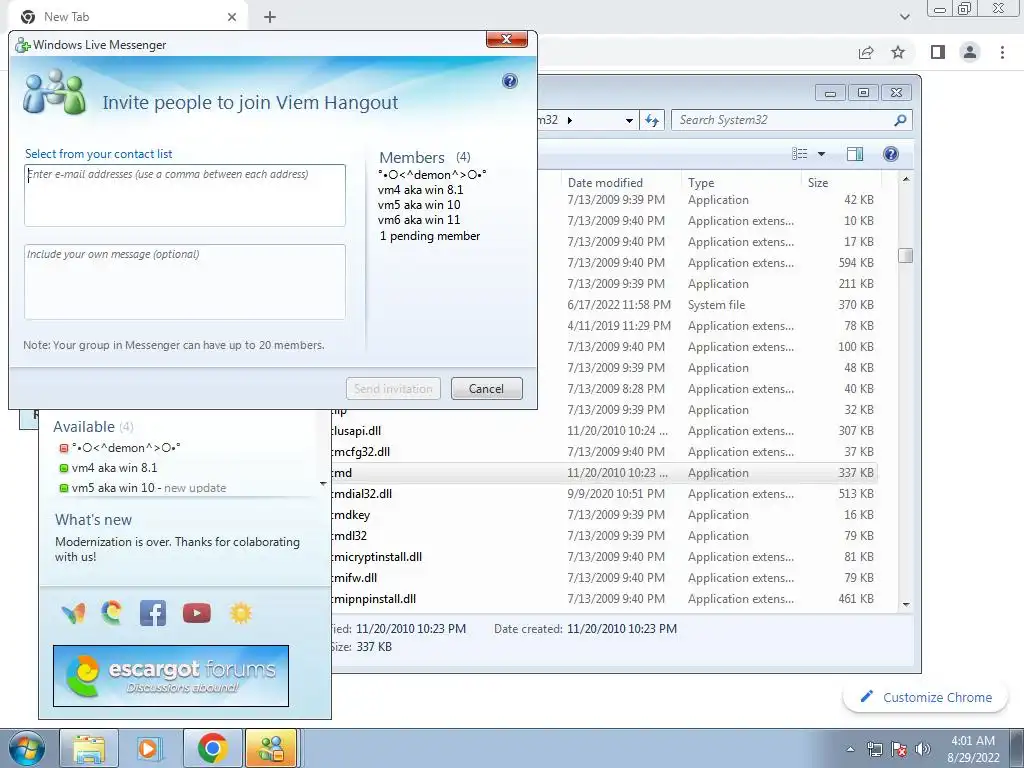This screenshot has height=768, width=1024.
Task: Toggle Chrome side panel icon
Action: 938,52
